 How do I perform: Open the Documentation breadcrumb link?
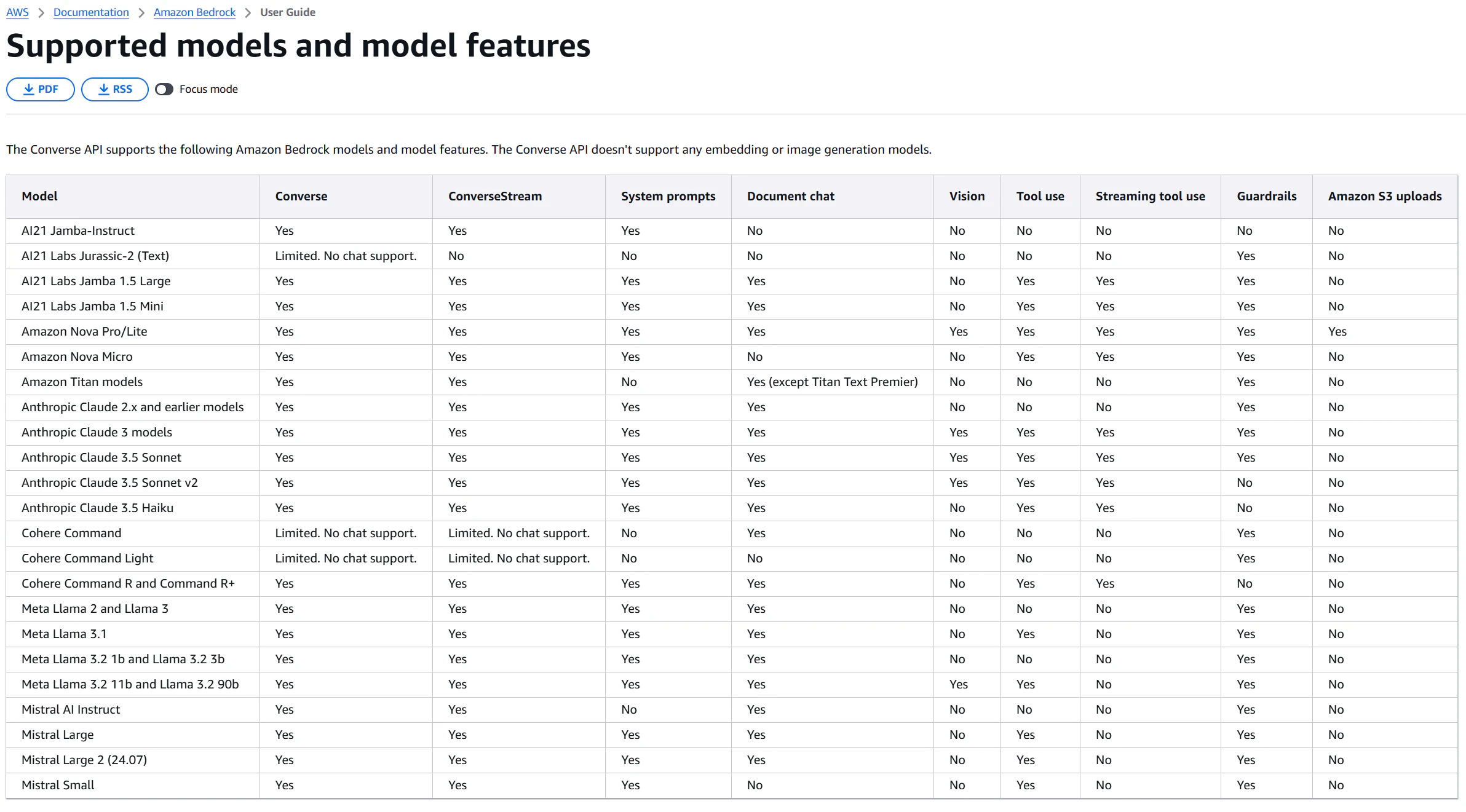point(91,12)
